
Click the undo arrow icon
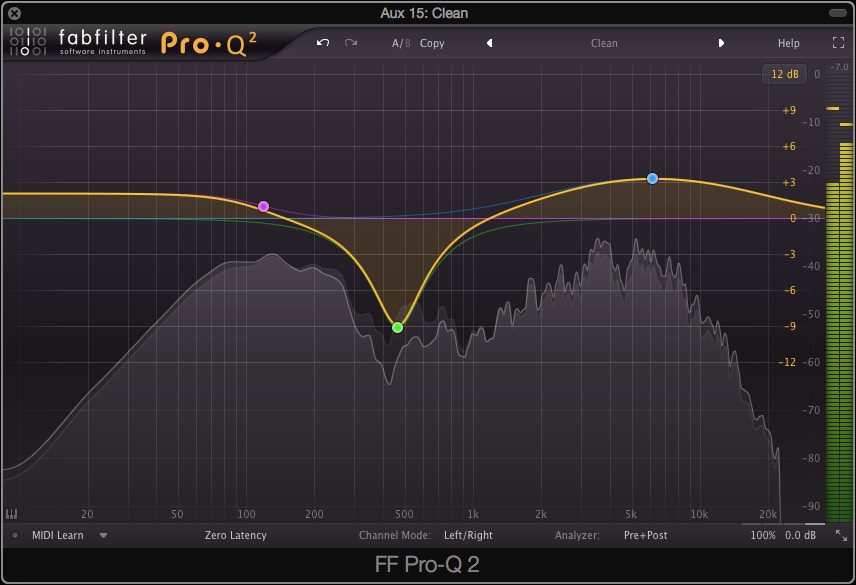point(323,43)
